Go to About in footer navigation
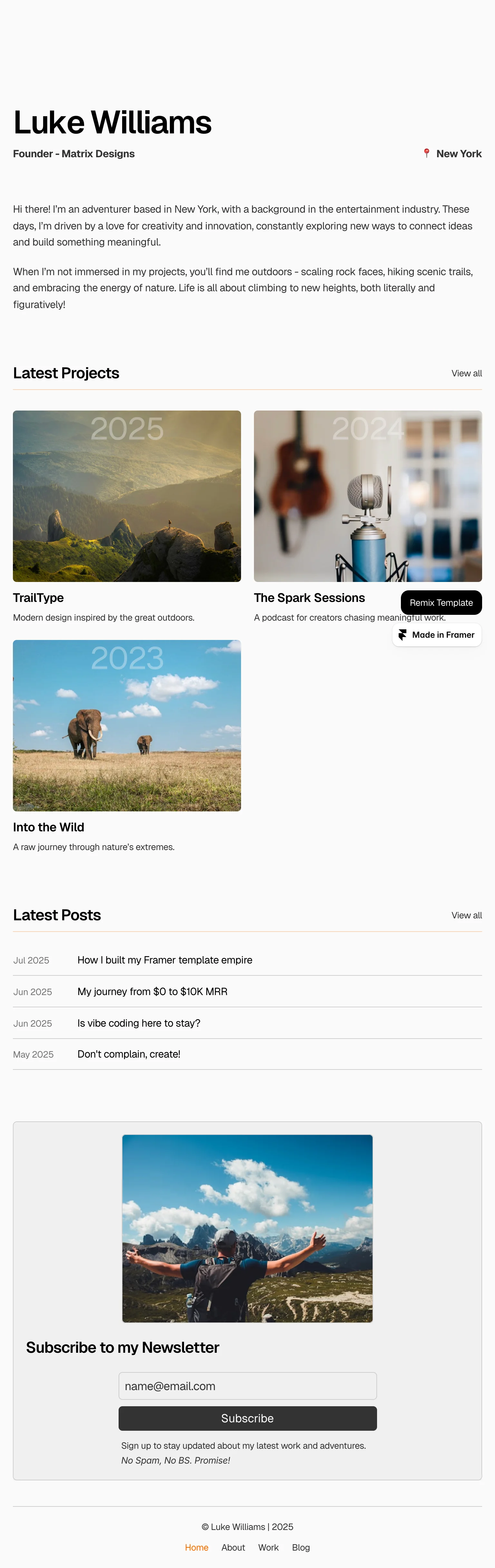Viewport: 495px width, 1568px height. (x=233, y=1547)
